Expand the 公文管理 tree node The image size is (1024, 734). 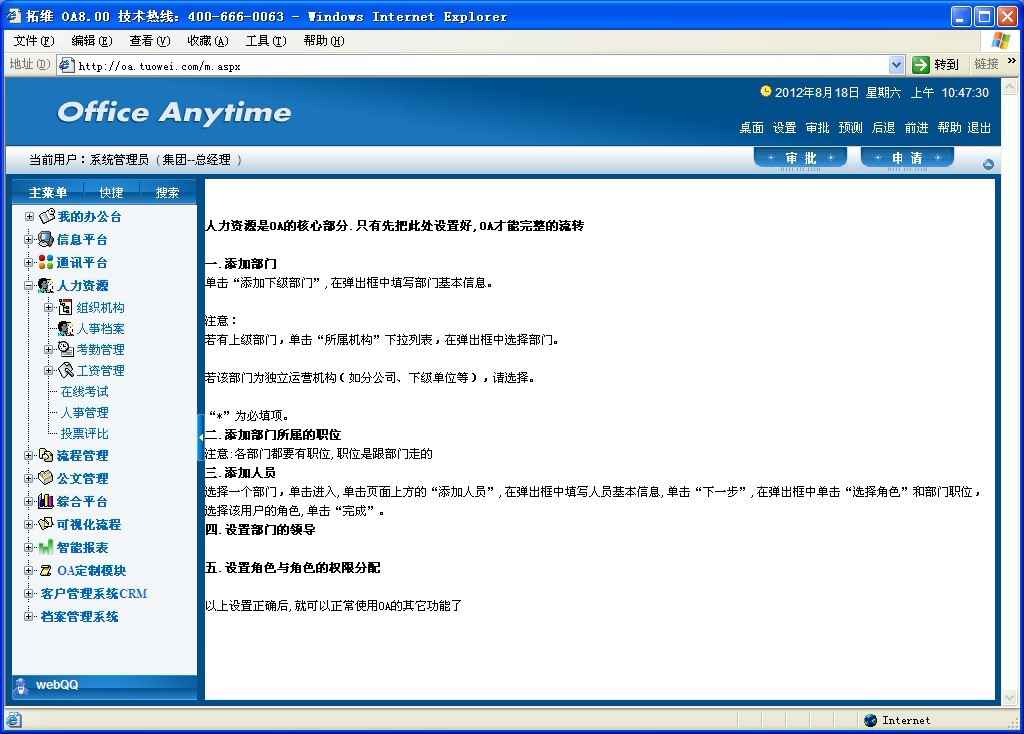coord(29,478)
